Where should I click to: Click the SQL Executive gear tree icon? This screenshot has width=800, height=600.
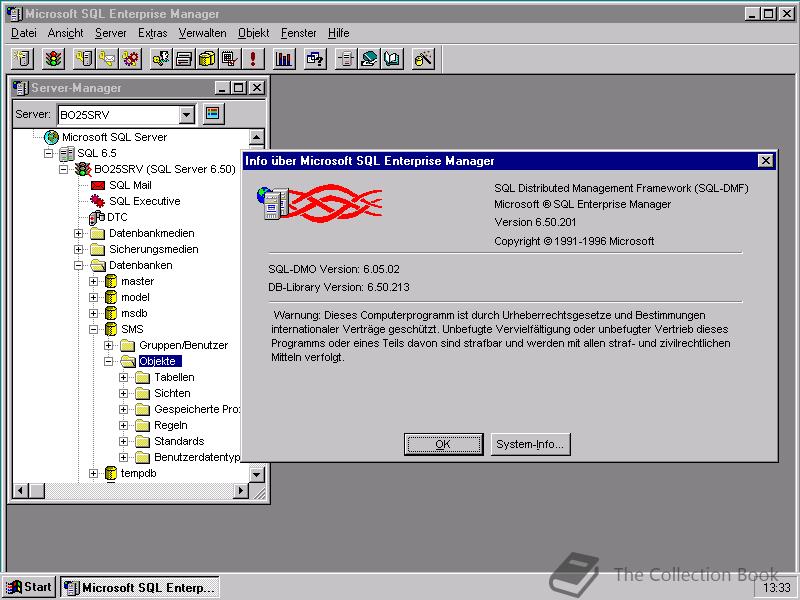click(x=97, y=201)
